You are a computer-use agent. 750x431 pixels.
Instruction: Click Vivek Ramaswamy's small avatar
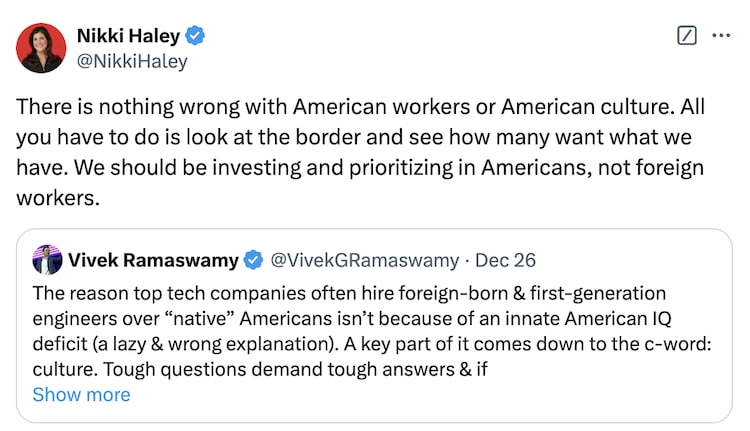(48, 260)
